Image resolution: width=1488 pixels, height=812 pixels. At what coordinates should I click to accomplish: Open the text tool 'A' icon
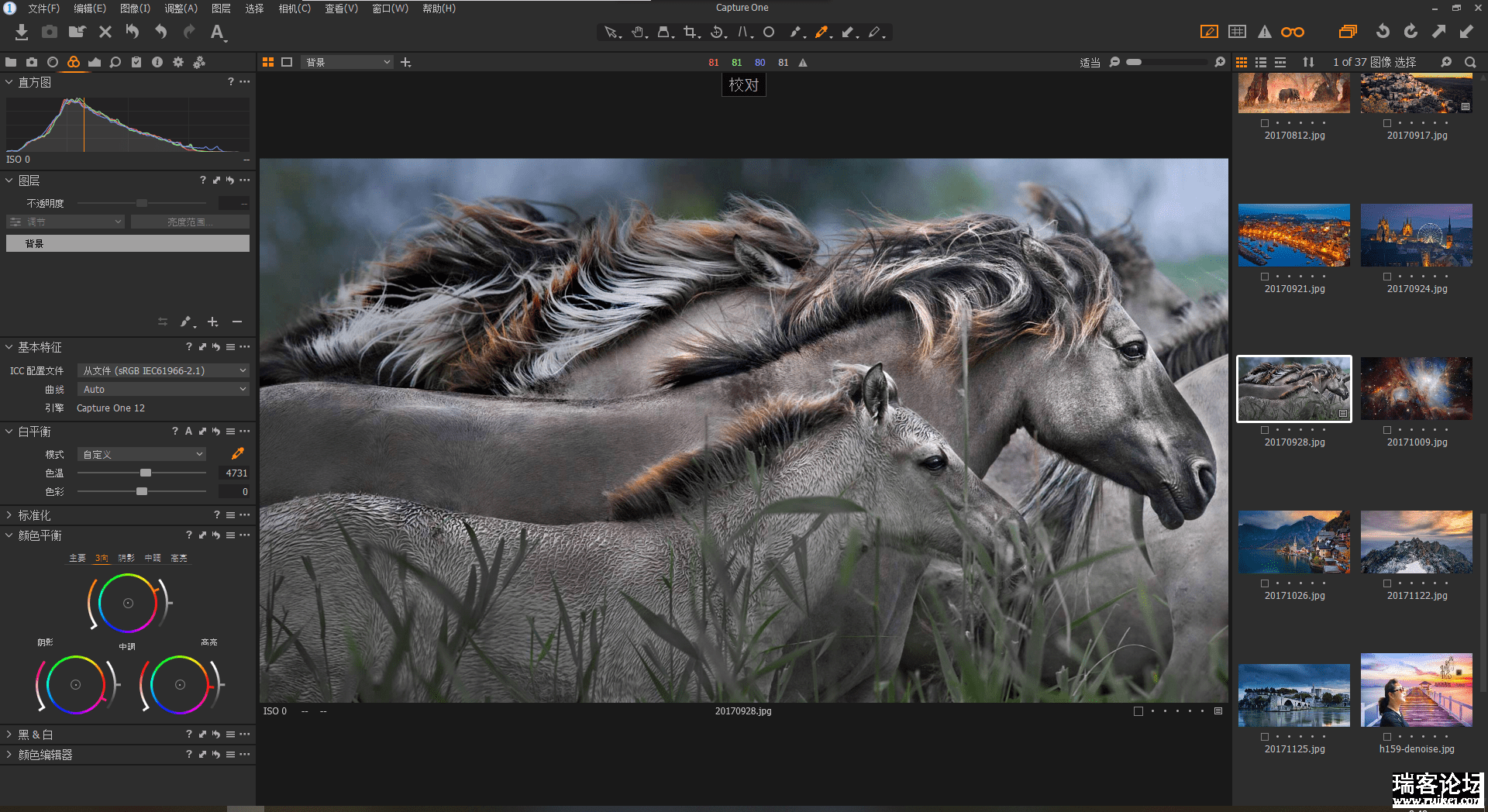218,32
